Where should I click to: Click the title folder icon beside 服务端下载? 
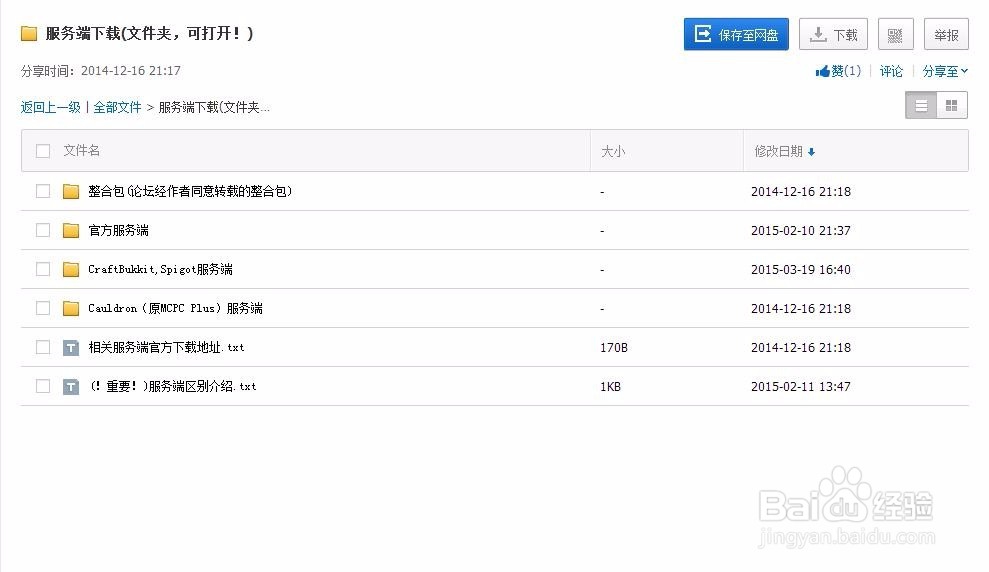[x=29, y=33]
